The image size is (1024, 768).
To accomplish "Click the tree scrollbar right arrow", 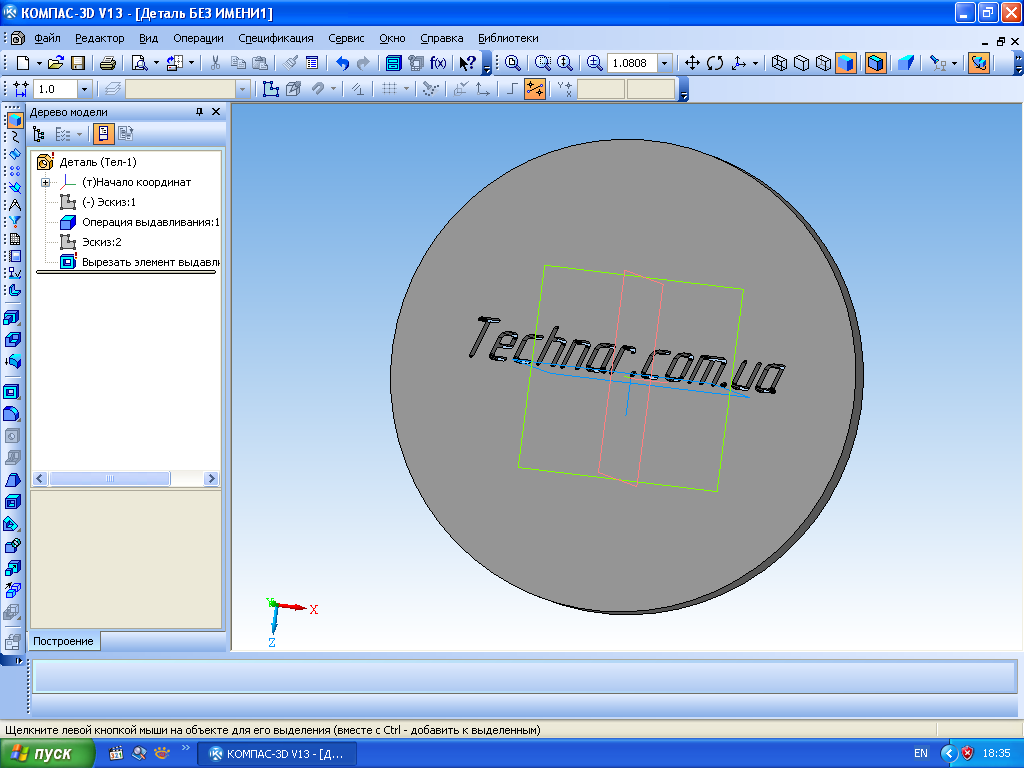I will coord(211,479).
